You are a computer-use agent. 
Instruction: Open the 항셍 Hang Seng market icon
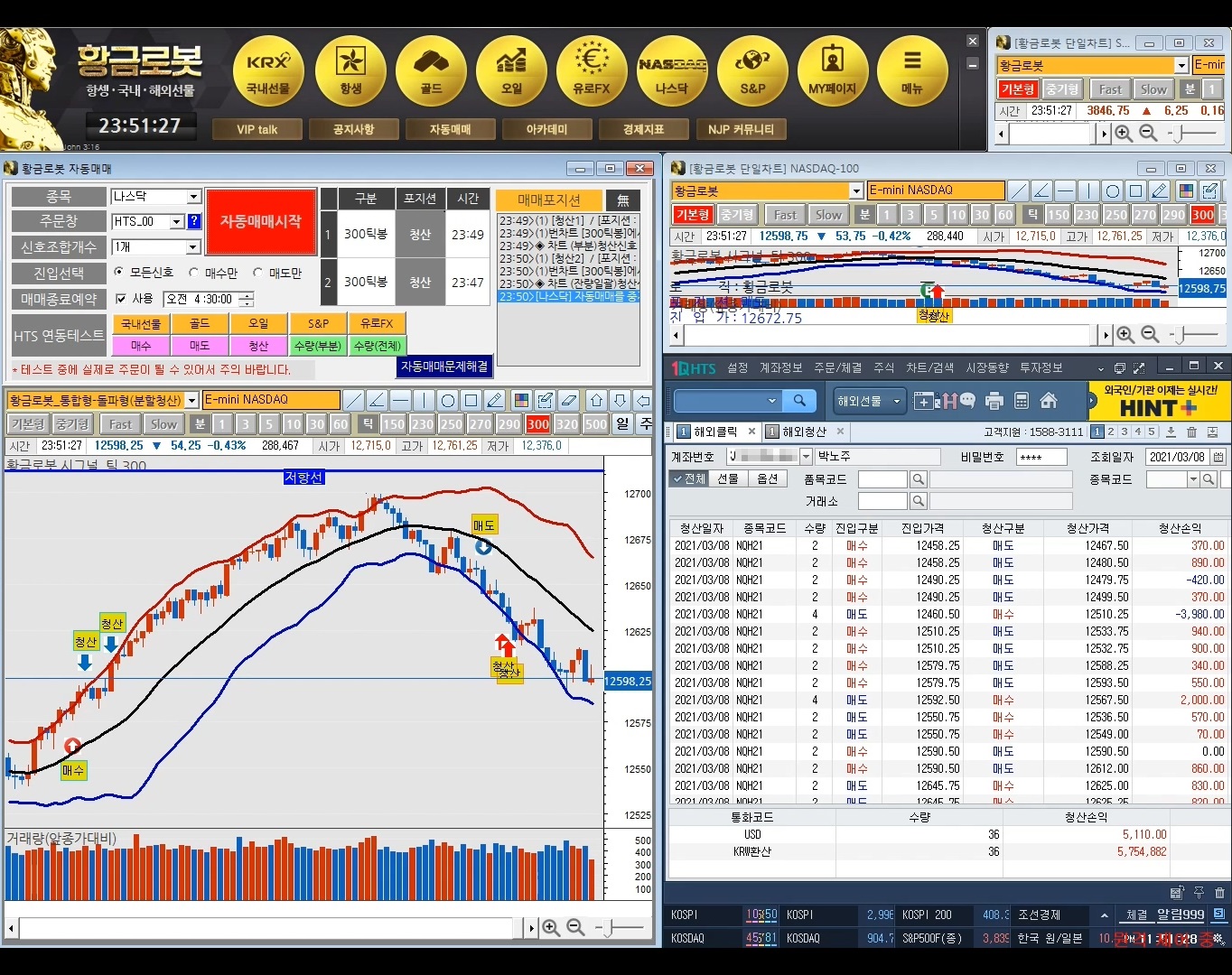pyautogui.click(x=350, y=72)
